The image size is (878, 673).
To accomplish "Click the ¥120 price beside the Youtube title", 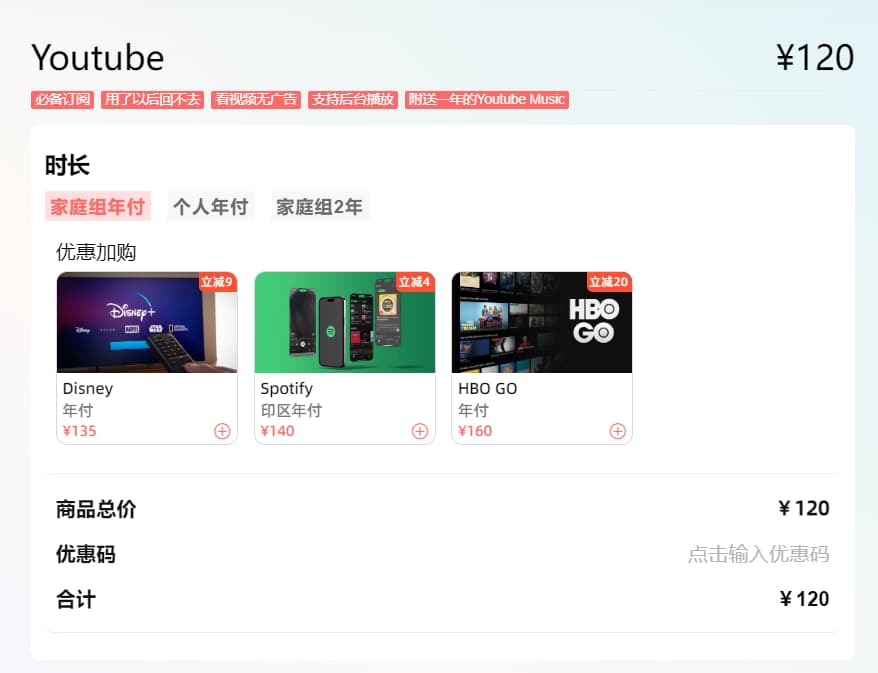I will tap(815, 58).
